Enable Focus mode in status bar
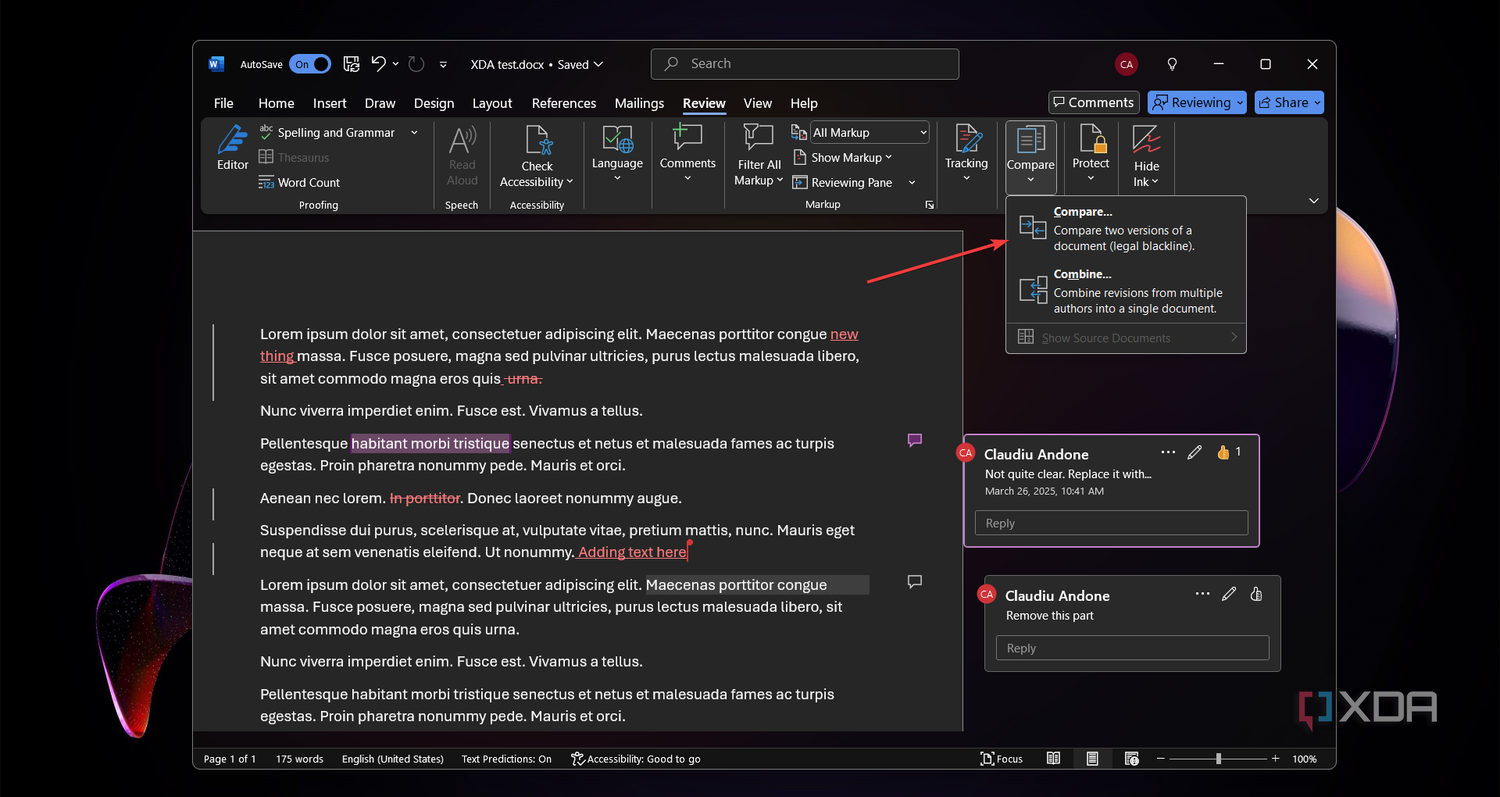The width and height of the screenshot is (1500, 797). 1001,759
